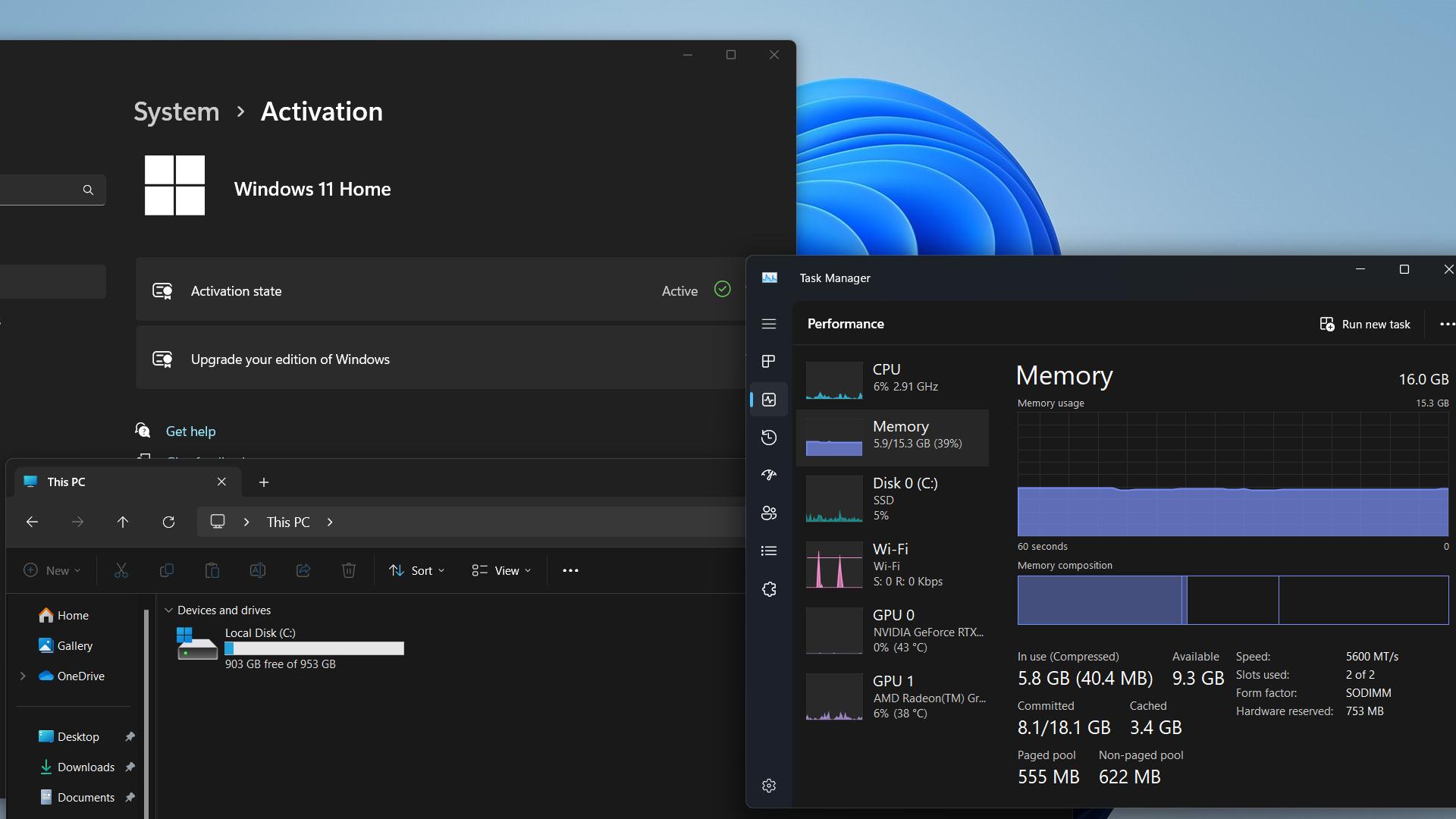
Task: Toggle the Task Manager hamburger navigation menu
Action: click(x=768, y=324)
